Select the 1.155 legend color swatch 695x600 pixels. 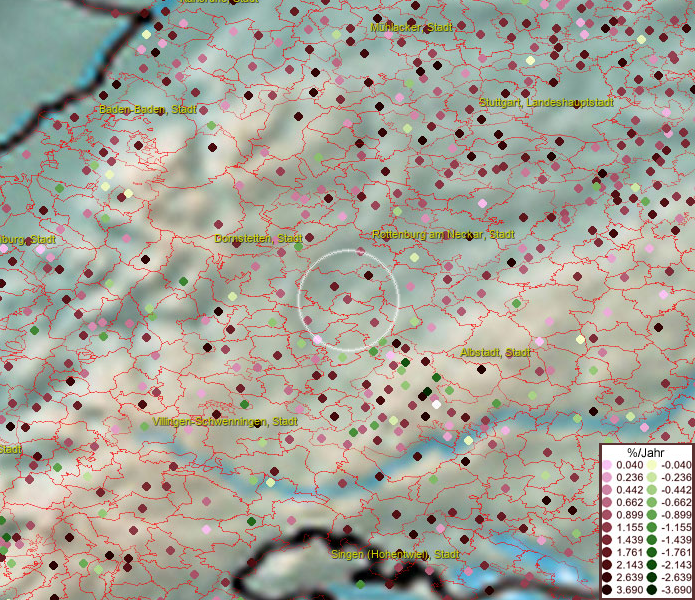pos(607,527)
